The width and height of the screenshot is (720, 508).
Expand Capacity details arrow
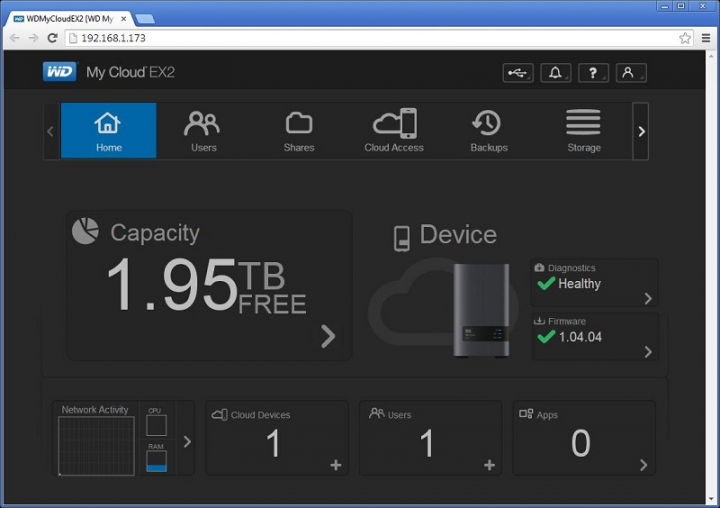tap(328, 337)
